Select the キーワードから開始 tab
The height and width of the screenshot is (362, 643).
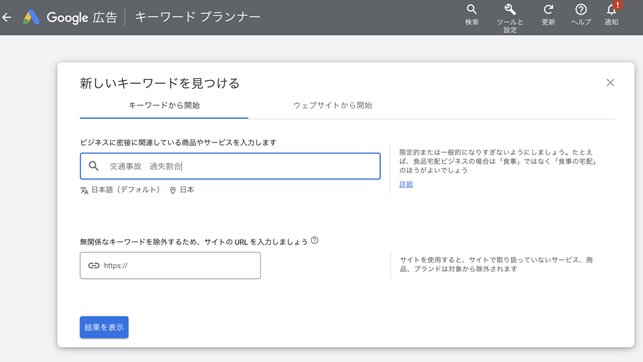pos(164,105)
